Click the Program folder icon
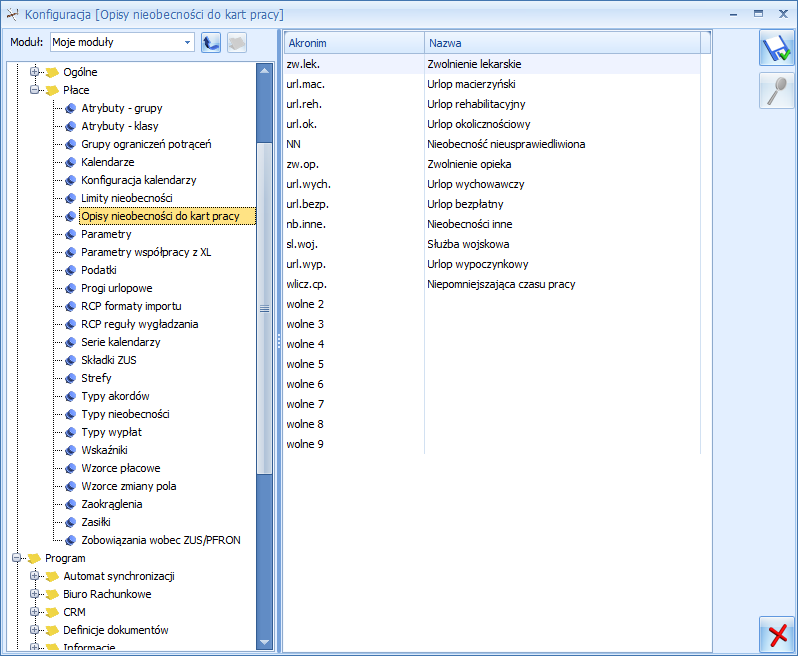This screenshot has height=656, width=798. (34, 559)
